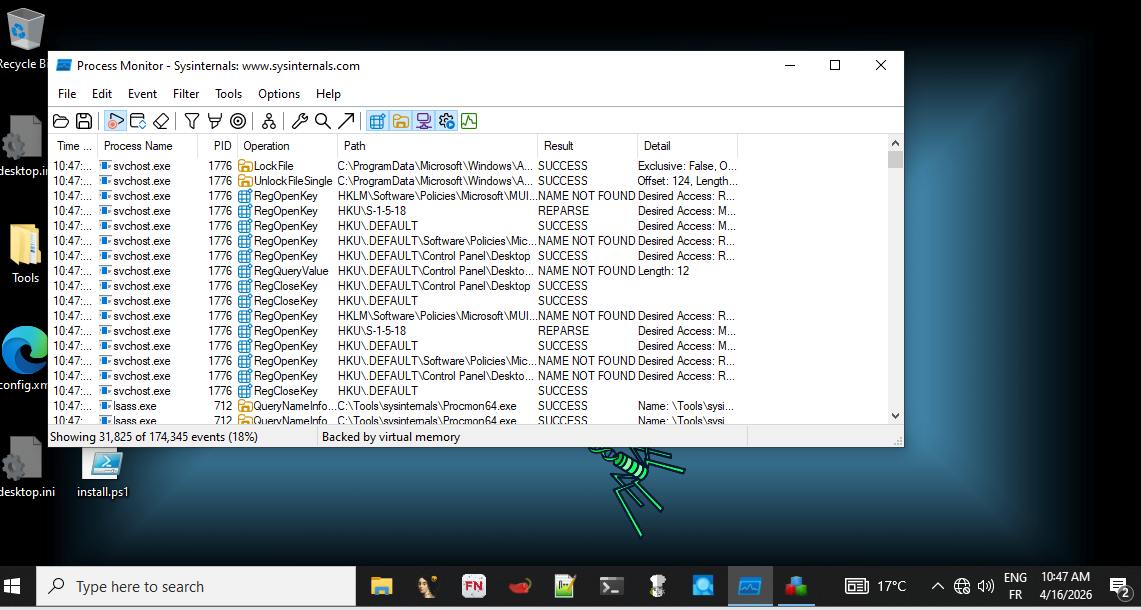Click the Length: 12 detail cell
The image size is (1141, 610).
pos(663,271)
